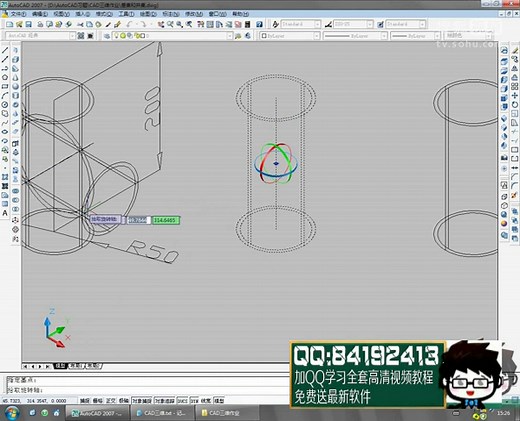Toggle 极轴 (Polar) in status bar

[x=123, y=401]
